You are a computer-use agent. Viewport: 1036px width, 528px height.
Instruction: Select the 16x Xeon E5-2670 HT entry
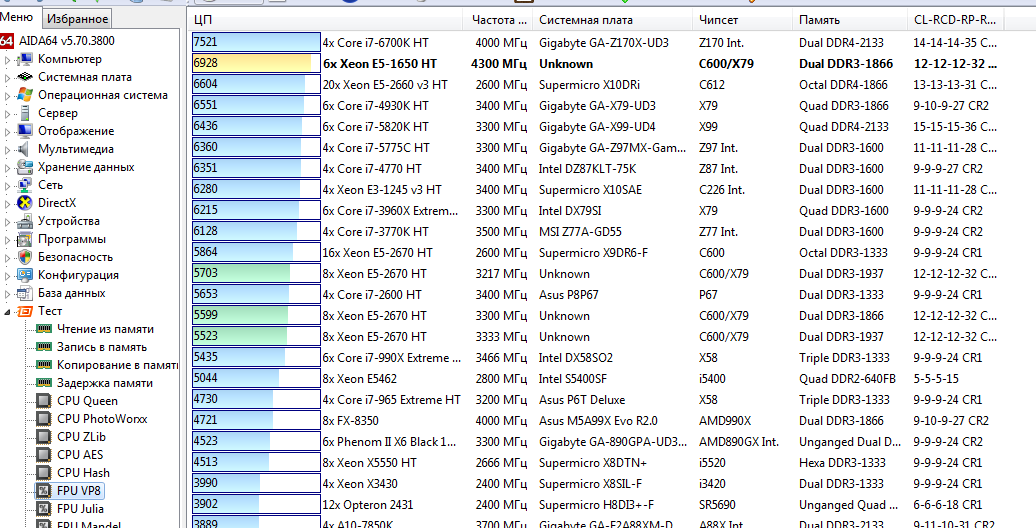coord(377,252)
